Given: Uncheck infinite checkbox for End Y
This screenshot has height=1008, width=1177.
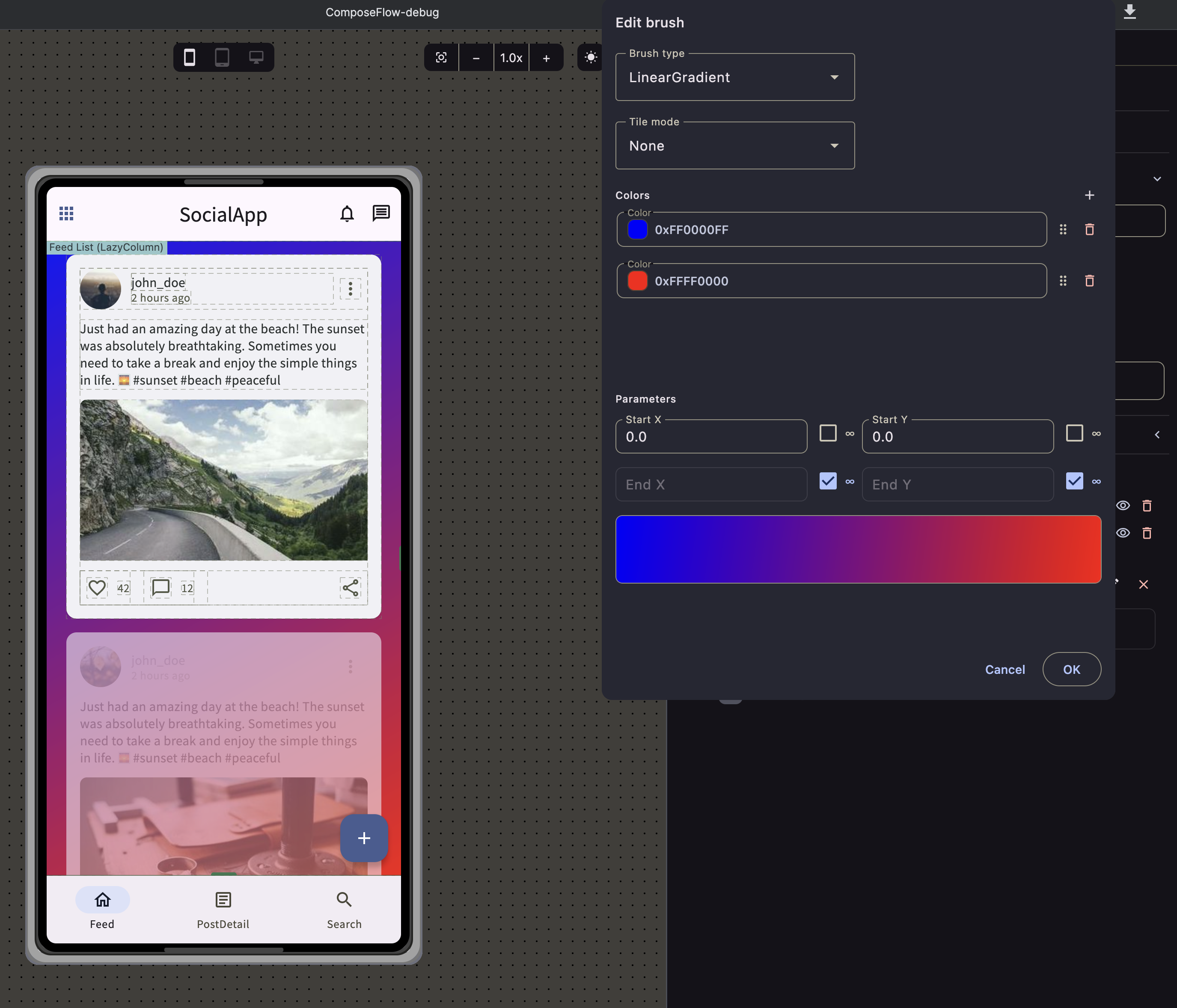Looking at the screenshot, I should click(x=1075, y=481).
